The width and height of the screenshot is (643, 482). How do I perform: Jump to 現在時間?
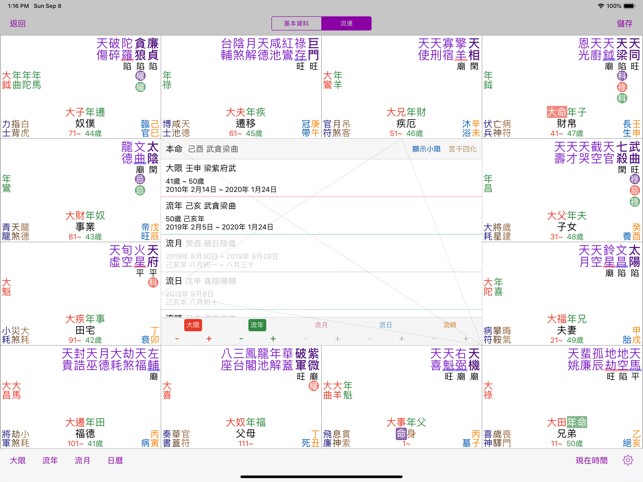pyautogui.click(x=591, y=460)
